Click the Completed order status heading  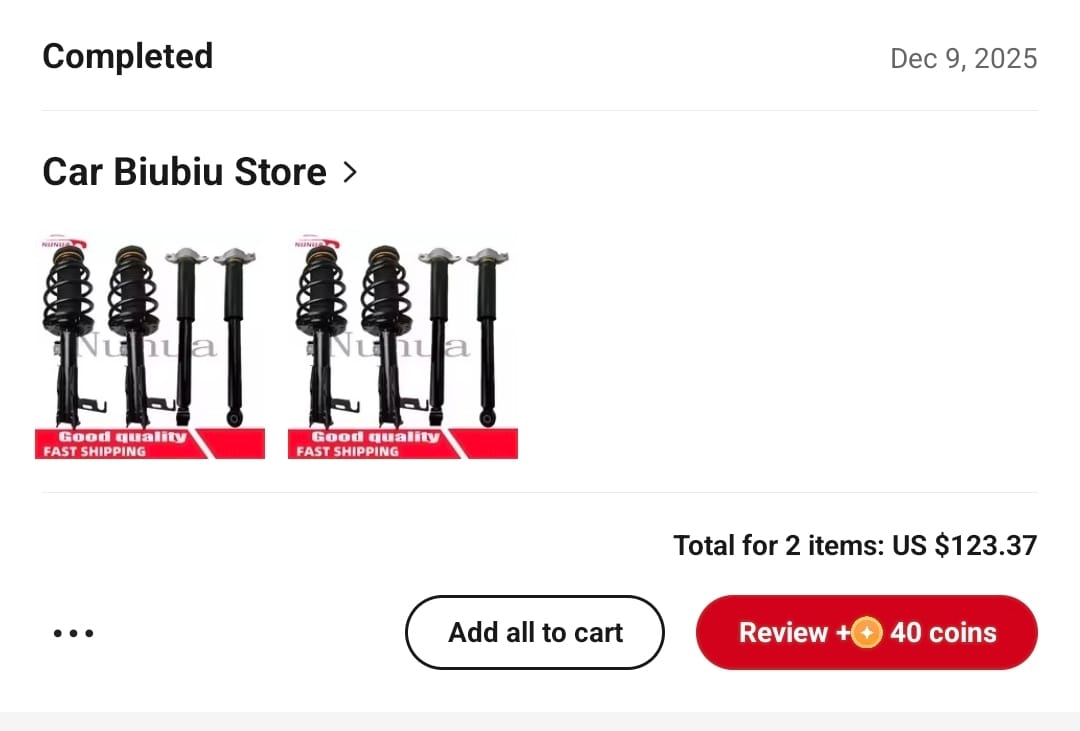(x=127, y=56)
